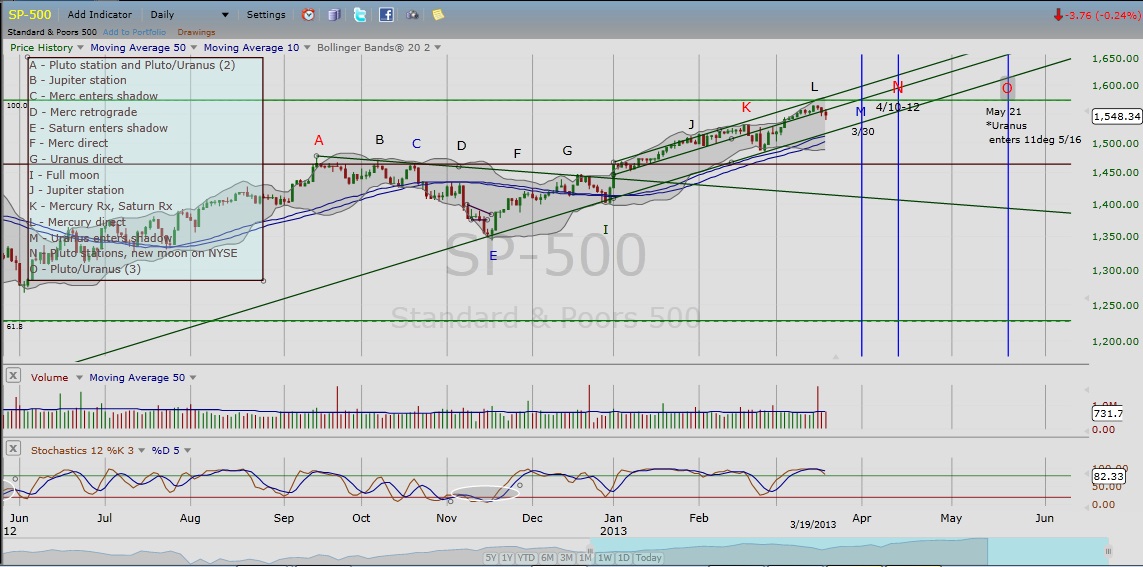Expand the volume panel Moving Average 50 dropdown

pyautogui.click(x=193, y=378)
